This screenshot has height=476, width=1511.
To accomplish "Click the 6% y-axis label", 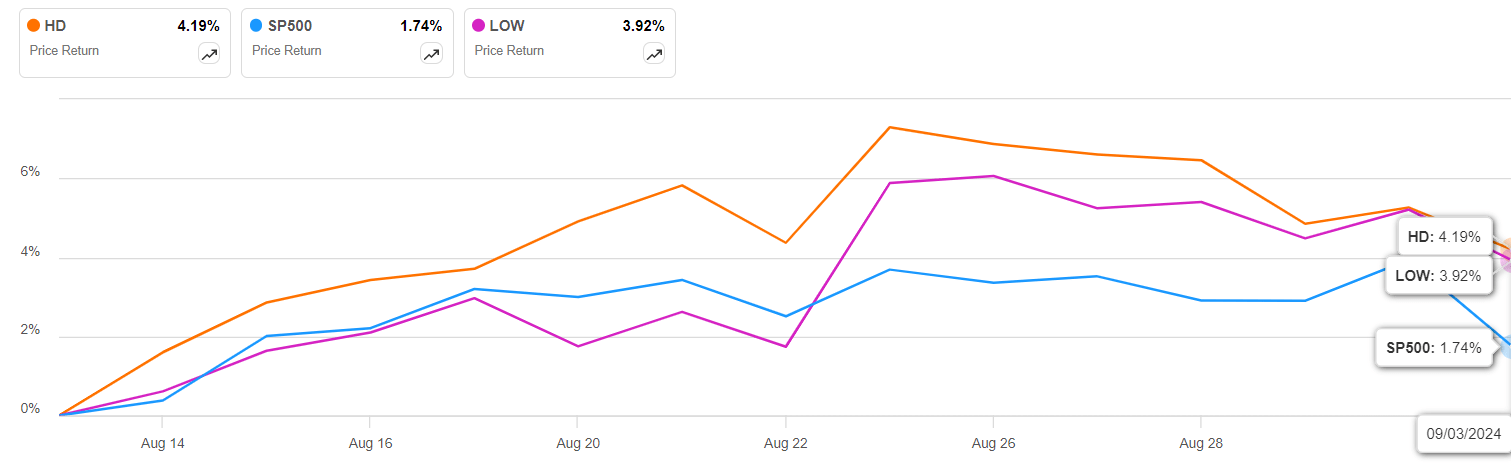I will [x=30, y=172].
